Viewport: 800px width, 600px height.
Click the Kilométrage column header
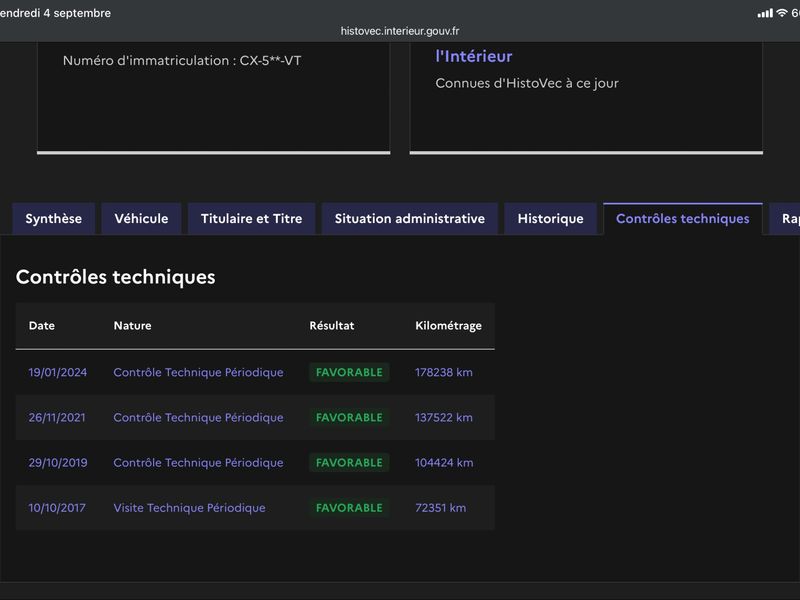448,326
